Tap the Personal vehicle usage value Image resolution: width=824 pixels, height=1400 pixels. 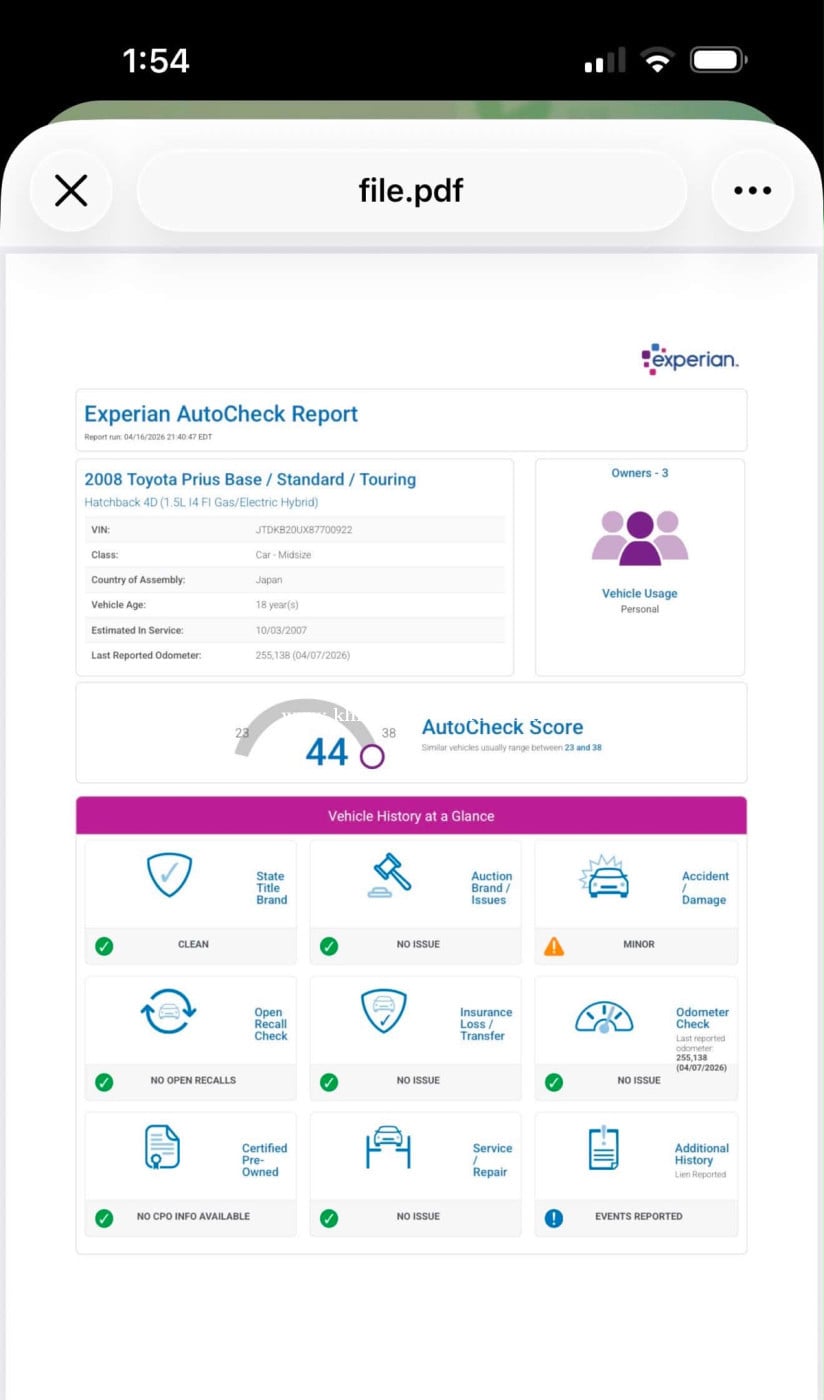tap(640, 609)
